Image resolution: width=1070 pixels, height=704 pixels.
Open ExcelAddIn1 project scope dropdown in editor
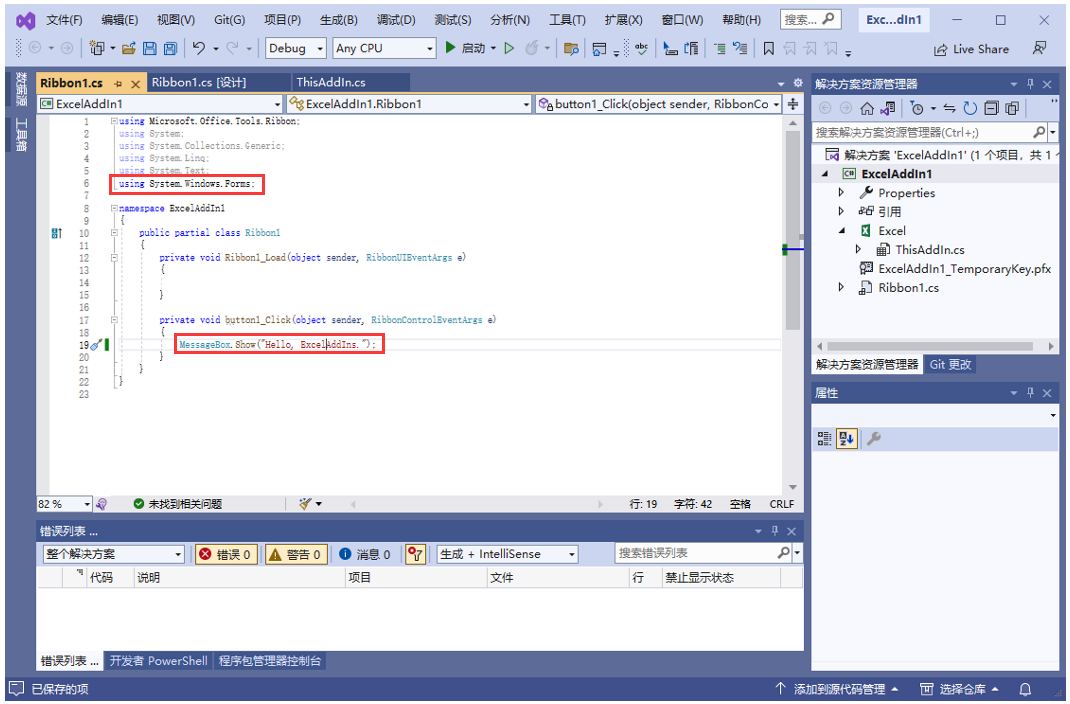[x=160, y=104]
